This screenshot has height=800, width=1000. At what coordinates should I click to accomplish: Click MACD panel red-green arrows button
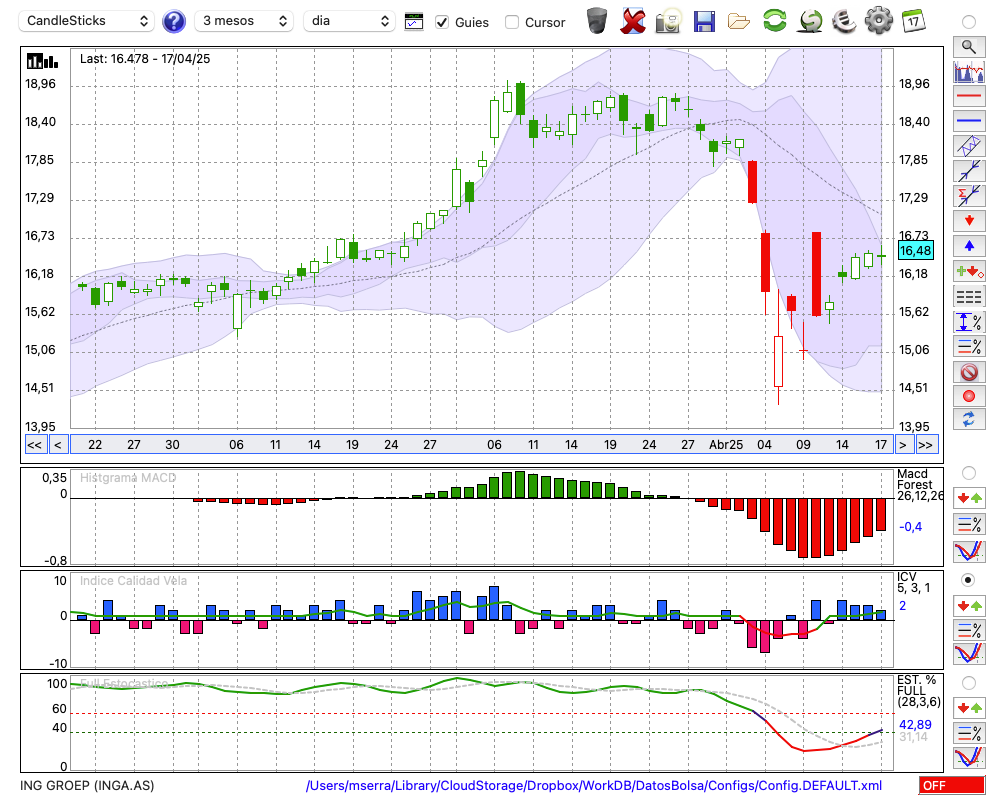pos(969,498)
